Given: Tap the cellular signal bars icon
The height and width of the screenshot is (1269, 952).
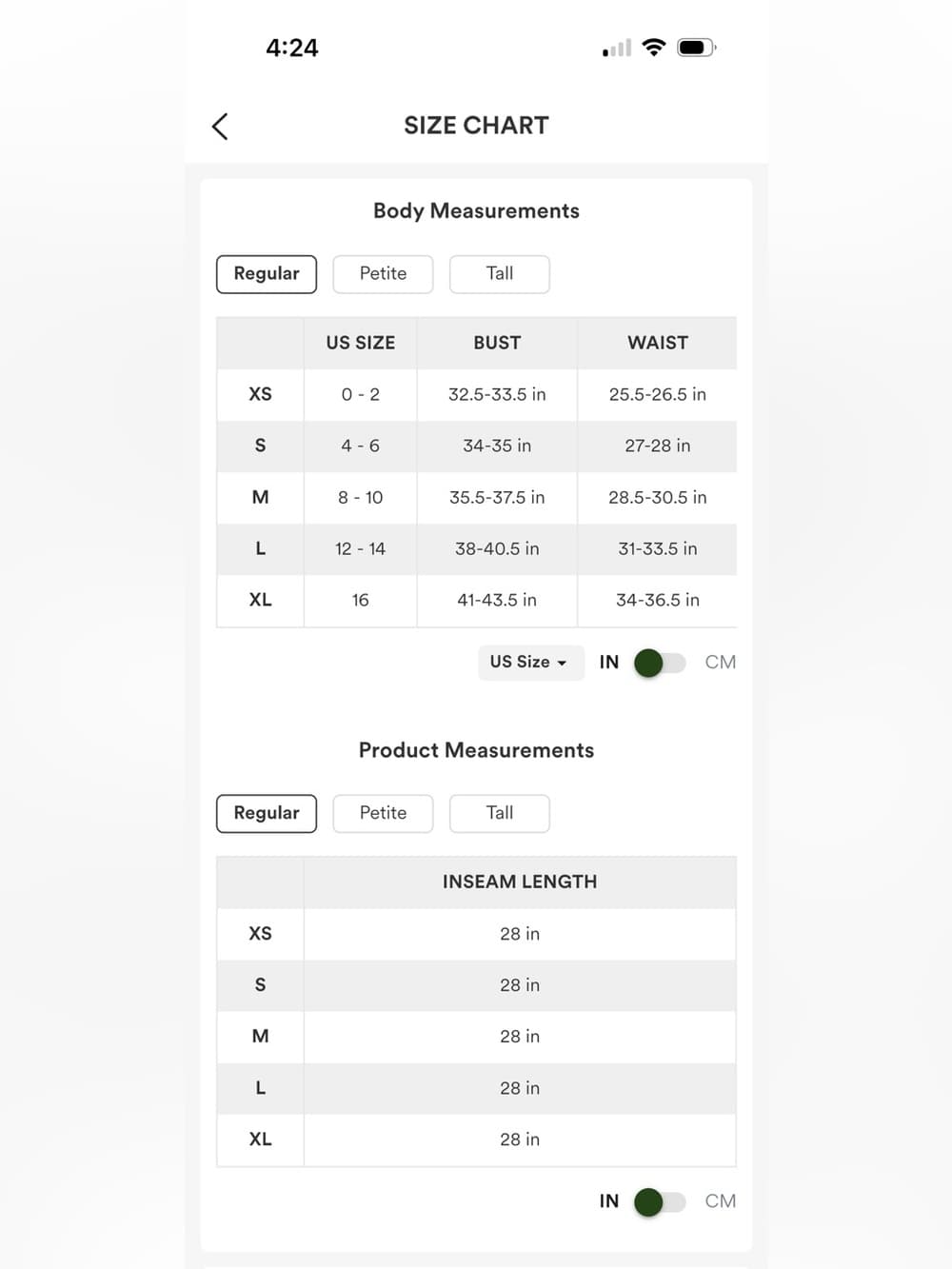Looking at the screenshot, I should coord(617,48).
